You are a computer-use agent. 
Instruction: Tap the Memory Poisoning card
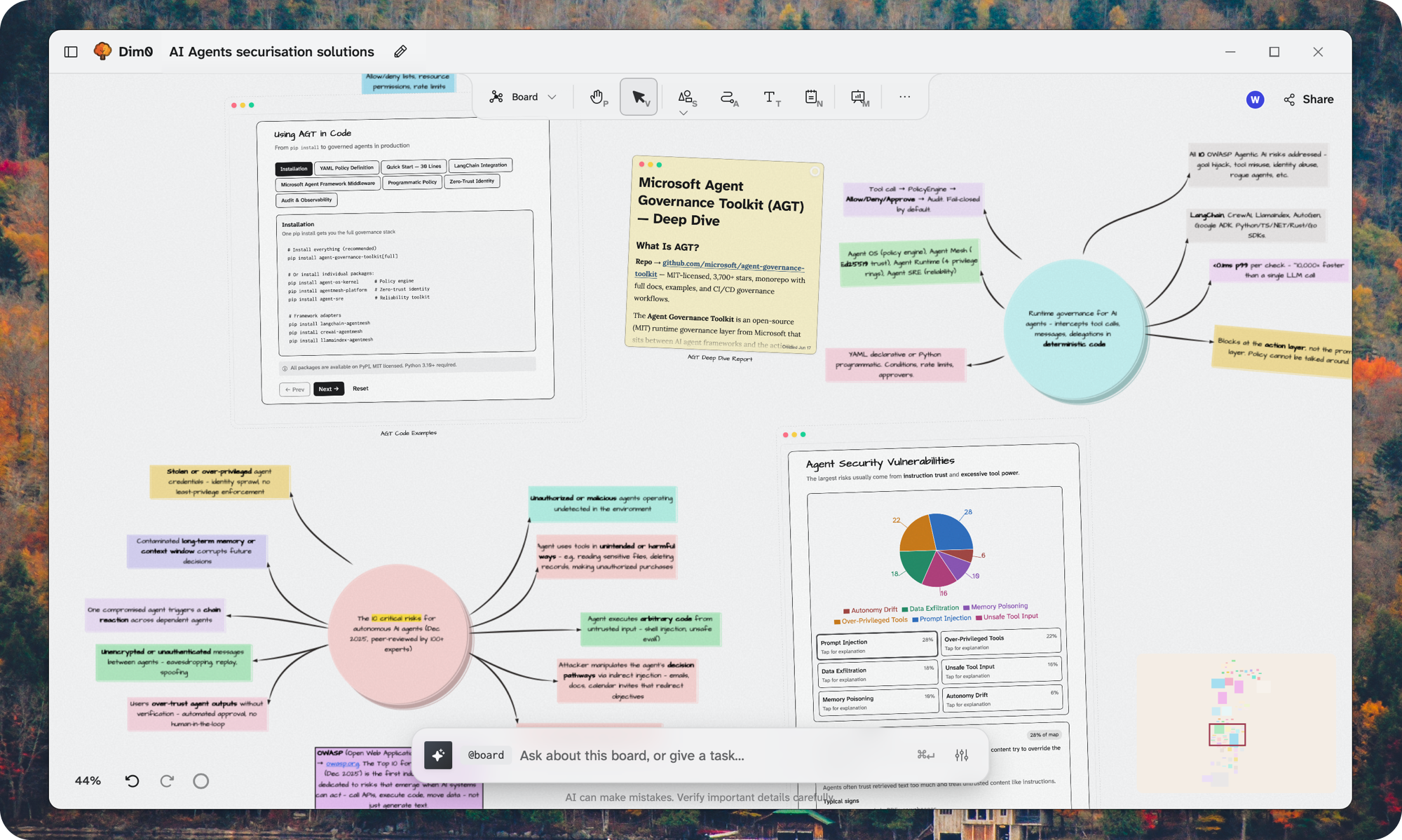pos(878,702)
